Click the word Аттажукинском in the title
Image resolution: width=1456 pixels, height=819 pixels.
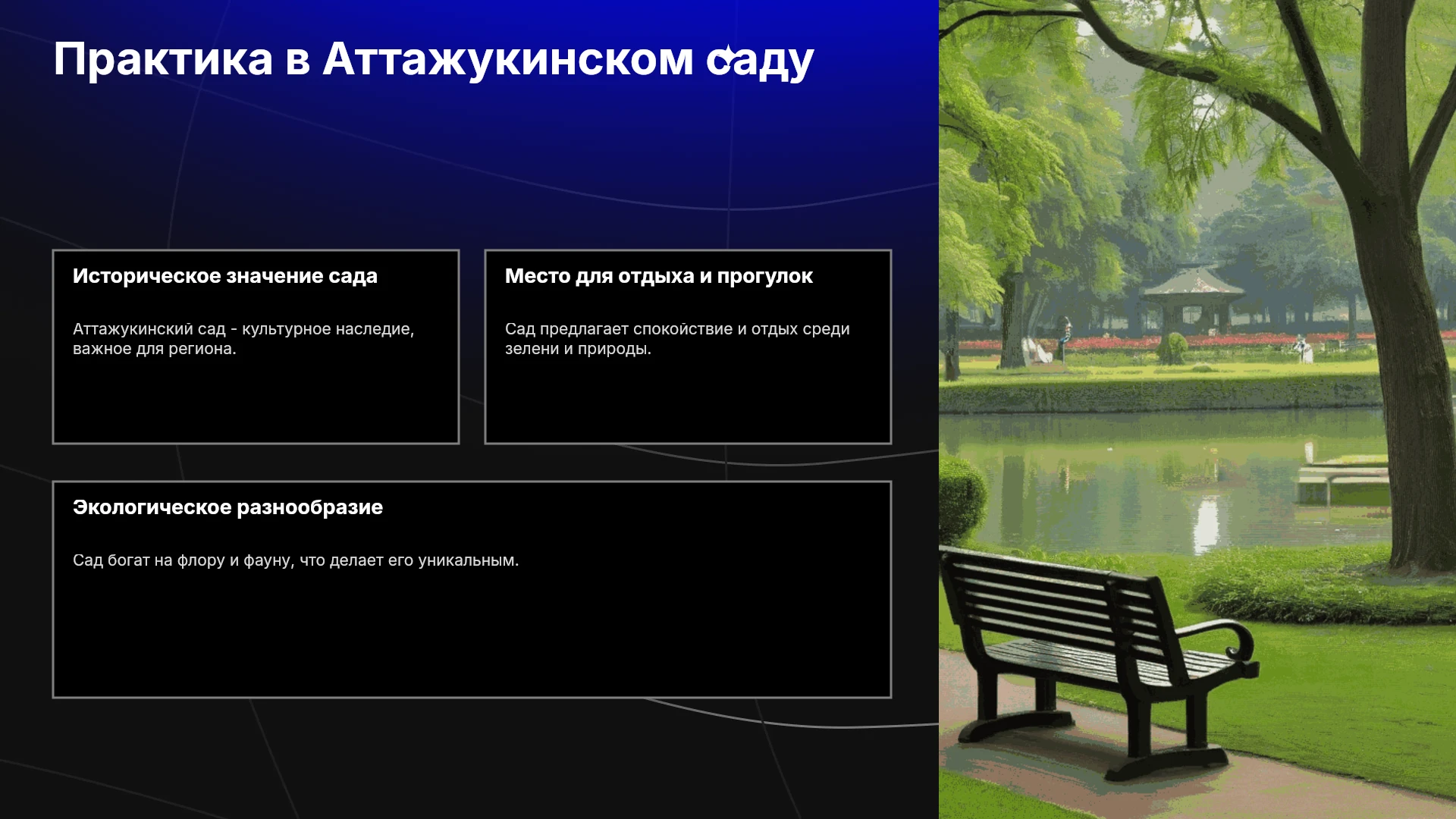[x=507, y=59]
